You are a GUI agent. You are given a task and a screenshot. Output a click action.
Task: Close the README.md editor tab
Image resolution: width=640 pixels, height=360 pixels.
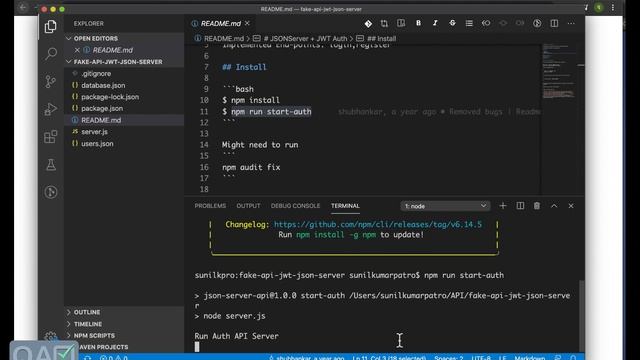247,24
